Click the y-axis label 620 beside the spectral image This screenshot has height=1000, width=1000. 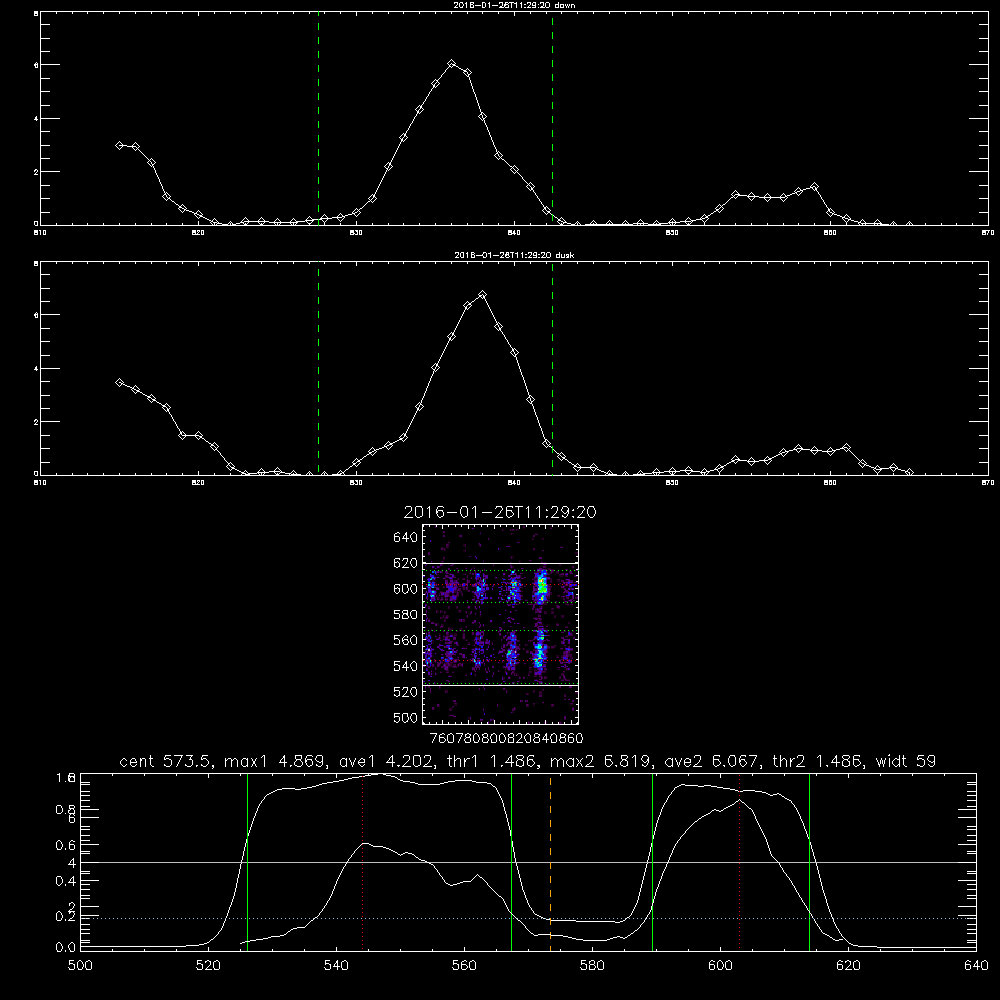(406, 563)
